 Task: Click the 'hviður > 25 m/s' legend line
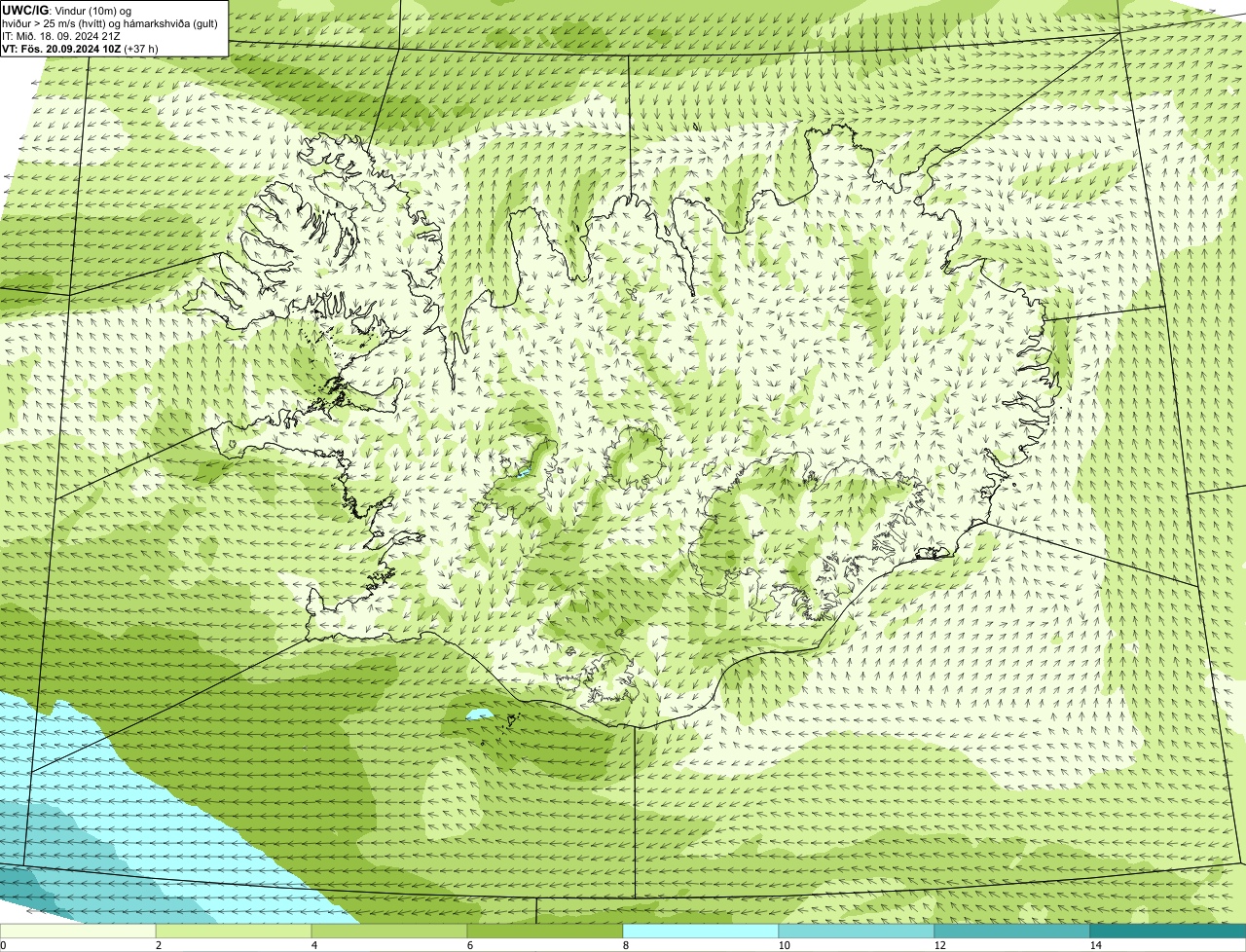click(110, 23)
